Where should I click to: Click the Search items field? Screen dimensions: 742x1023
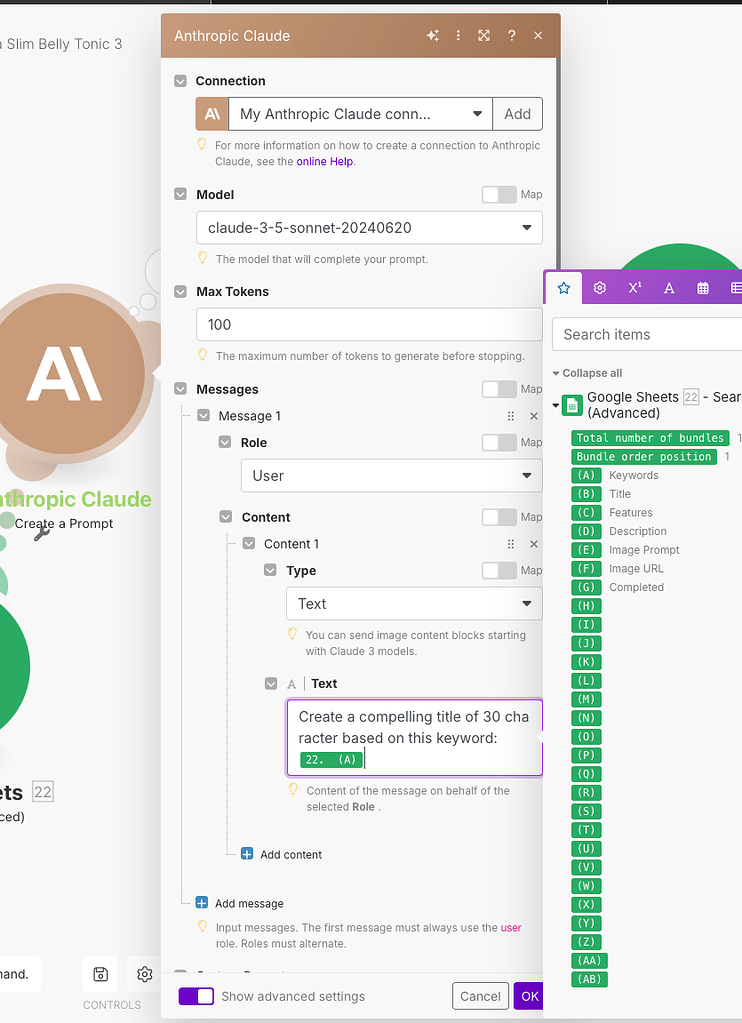[647, 335]
